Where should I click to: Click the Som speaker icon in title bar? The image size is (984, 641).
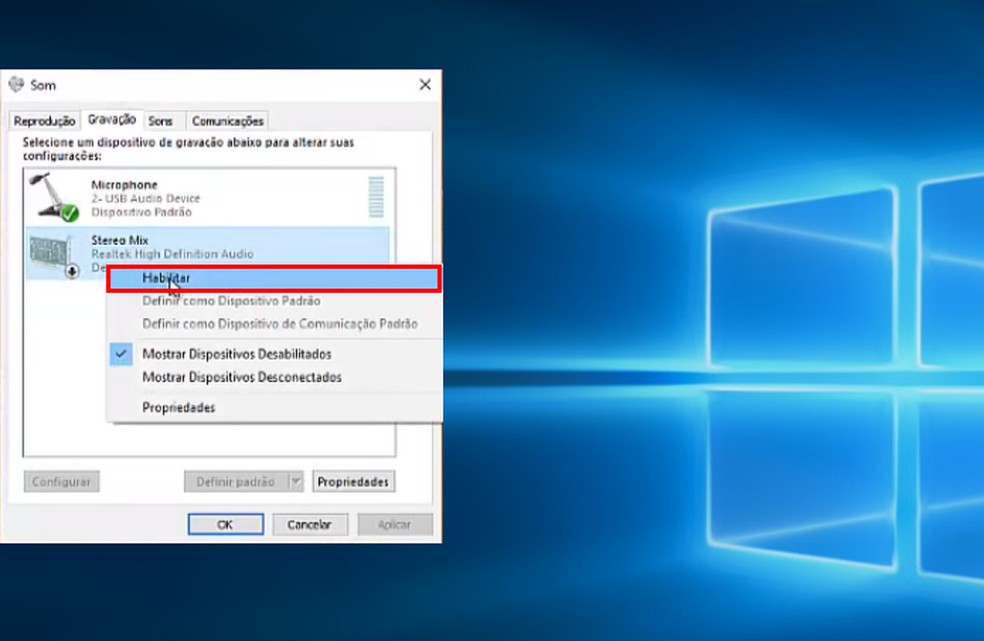coord(16,84)
